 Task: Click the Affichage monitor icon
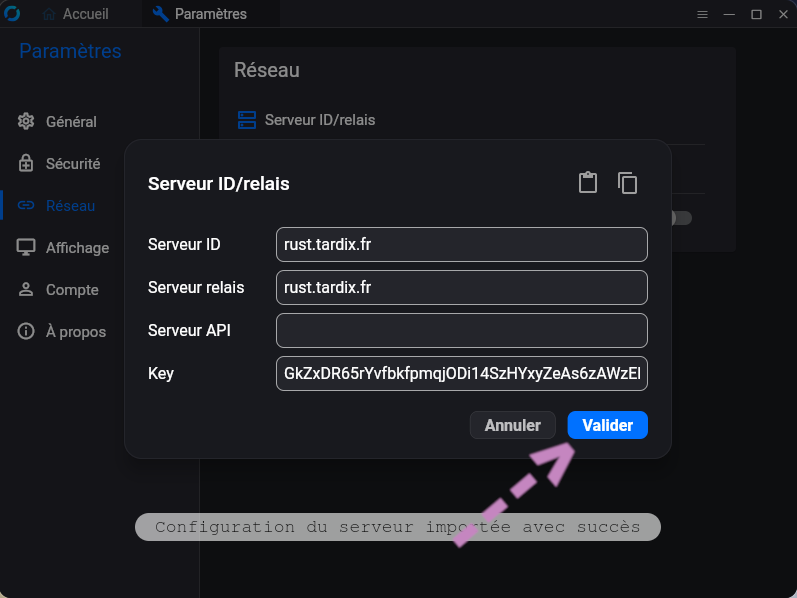pos(26,248)
